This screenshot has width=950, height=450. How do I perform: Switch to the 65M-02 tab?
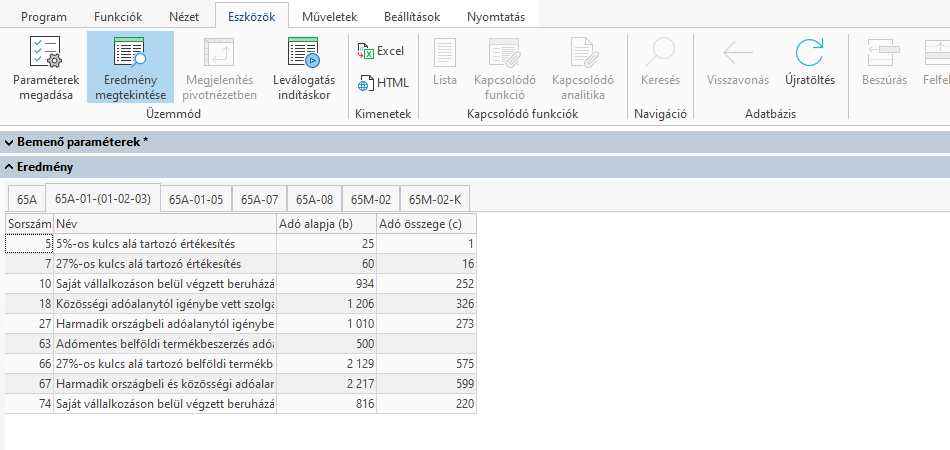point(371,199)
